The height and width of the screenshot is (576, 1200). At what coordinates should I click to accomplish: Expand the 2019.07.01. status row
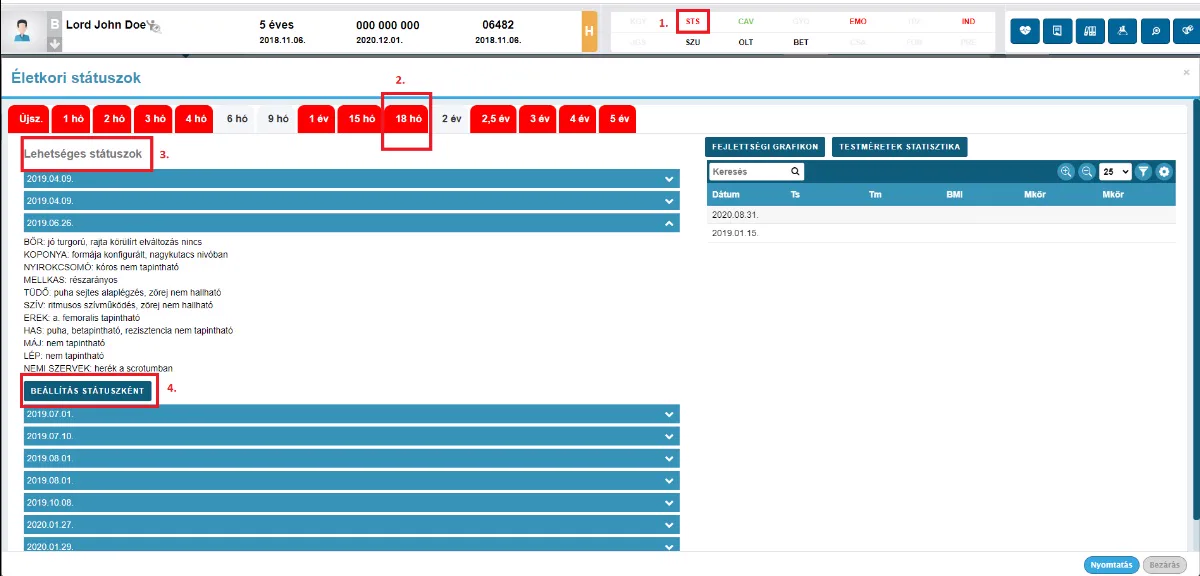[x=352, y=413]
